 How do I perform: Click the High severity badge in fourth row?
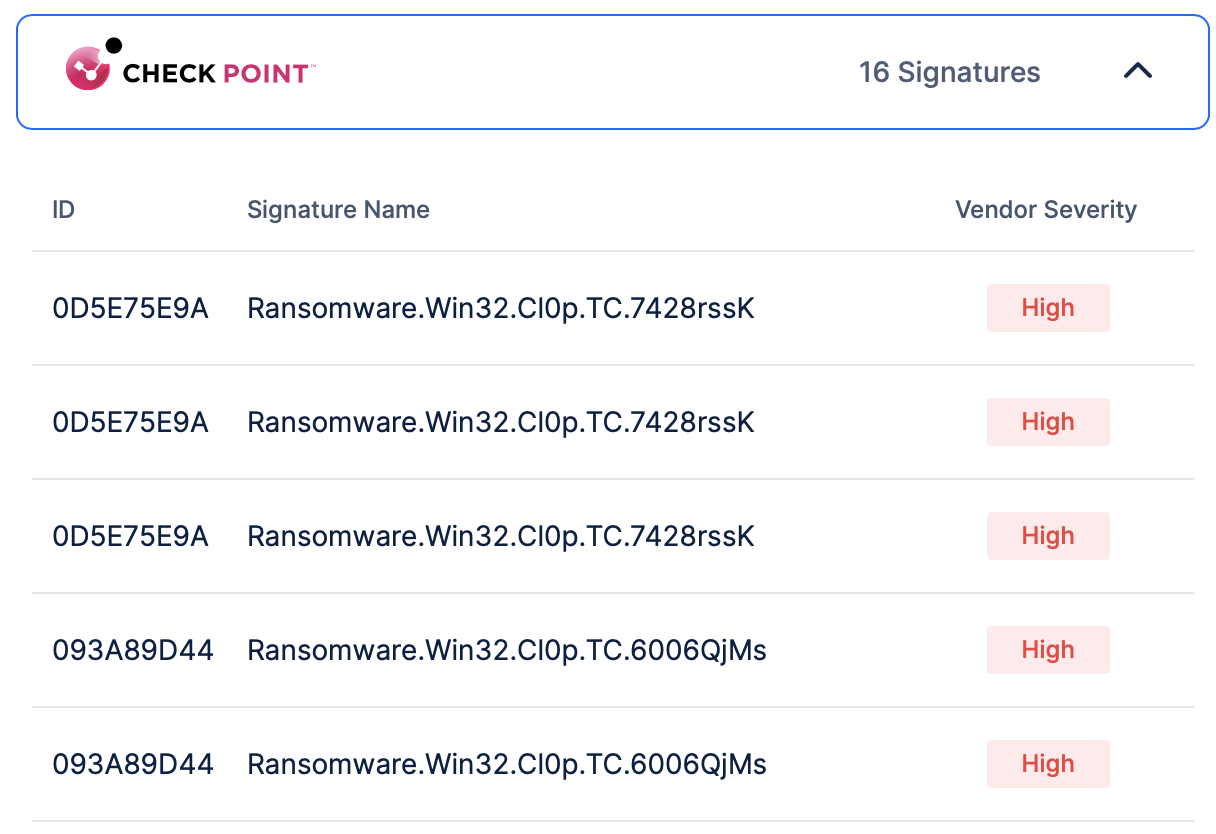[x=1047, y=650]
